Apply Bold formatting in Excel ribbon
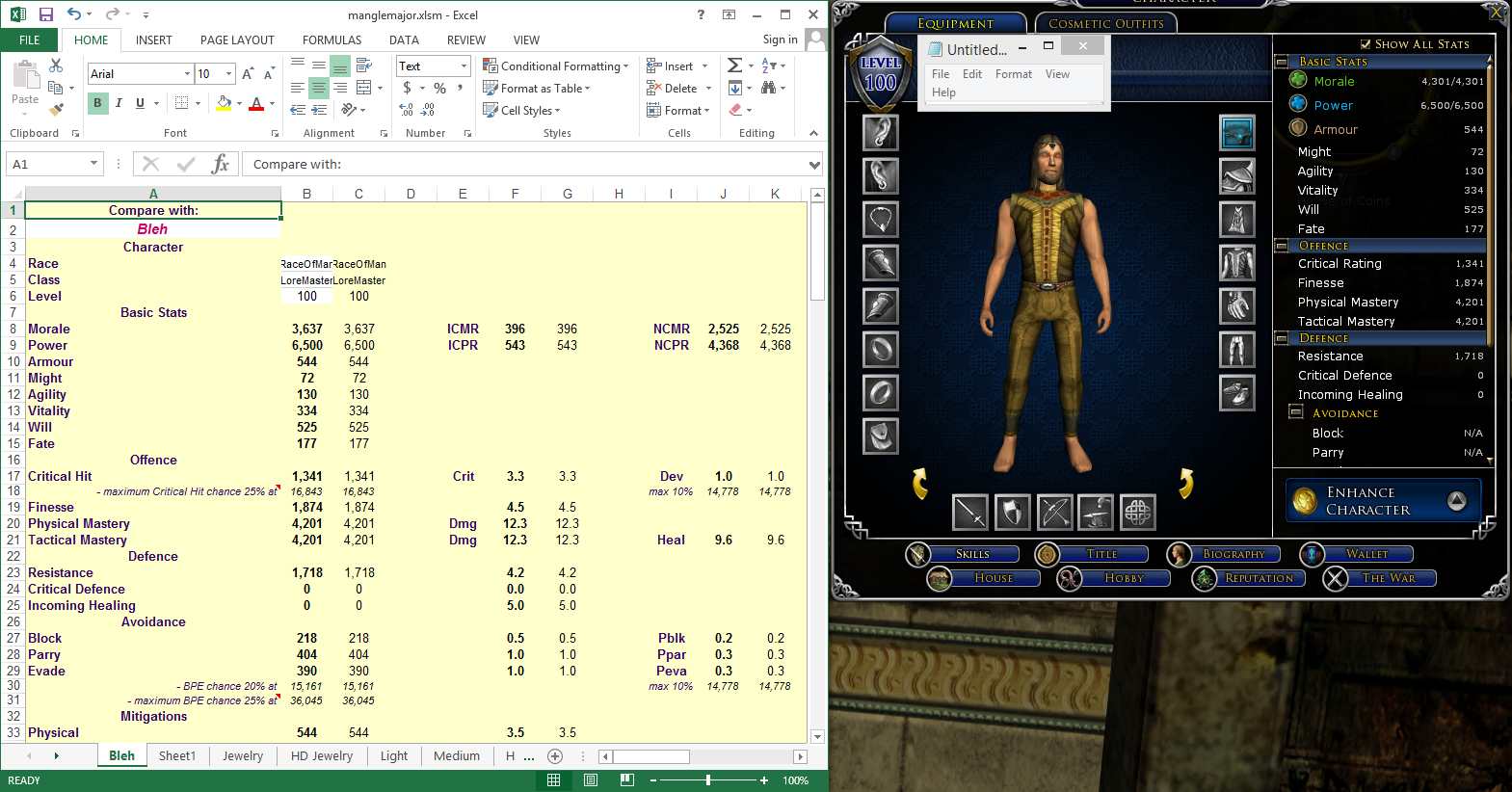 (x=97, y=103)
